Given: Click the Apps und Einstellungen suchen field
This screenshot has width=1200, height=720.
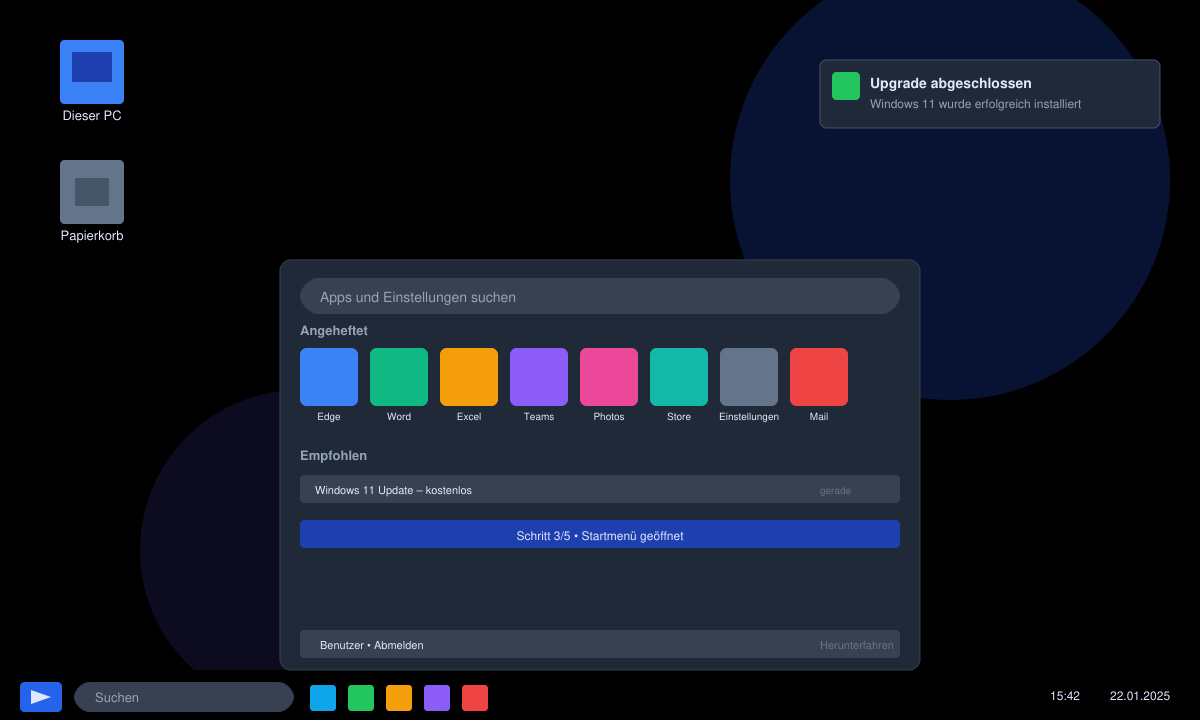Looking at the screenshot, I should 600,296.
